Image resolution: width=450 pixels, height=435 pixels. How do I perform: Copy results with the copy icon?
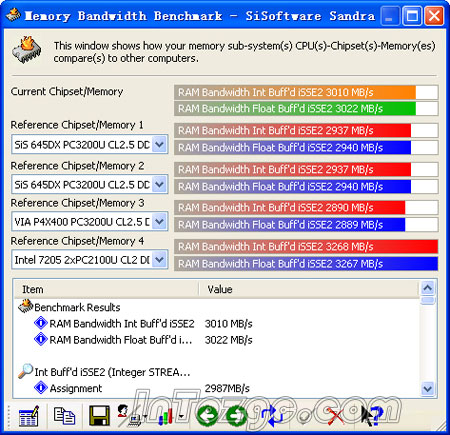click(64, 416)
